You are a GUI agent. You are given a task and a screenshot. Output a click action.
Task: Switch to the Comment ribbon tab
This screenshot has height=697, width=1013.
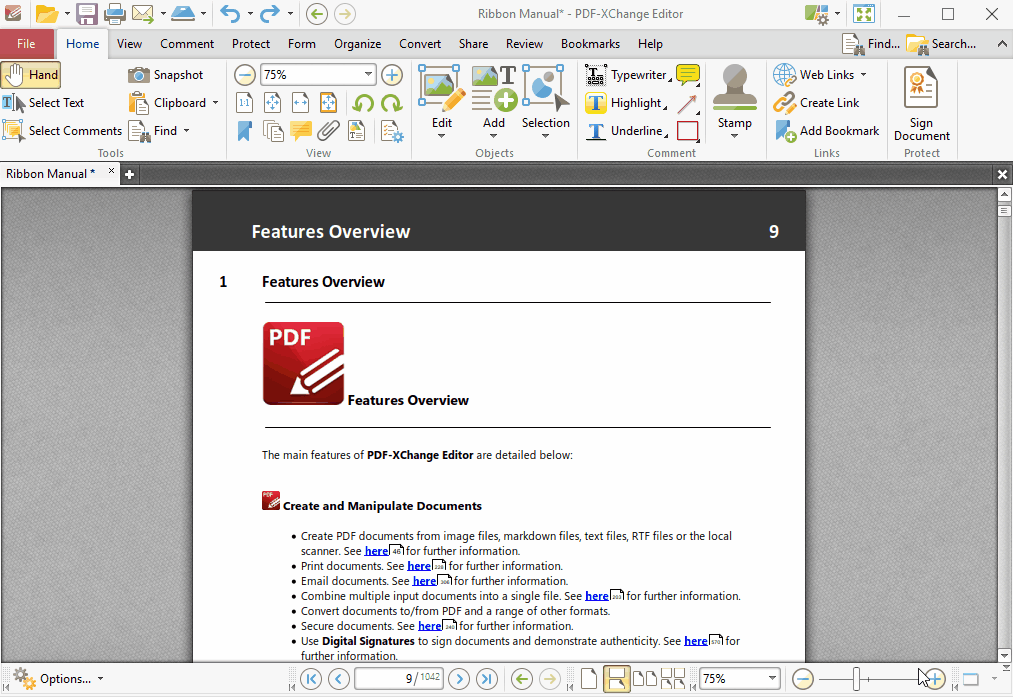point(187,44)
